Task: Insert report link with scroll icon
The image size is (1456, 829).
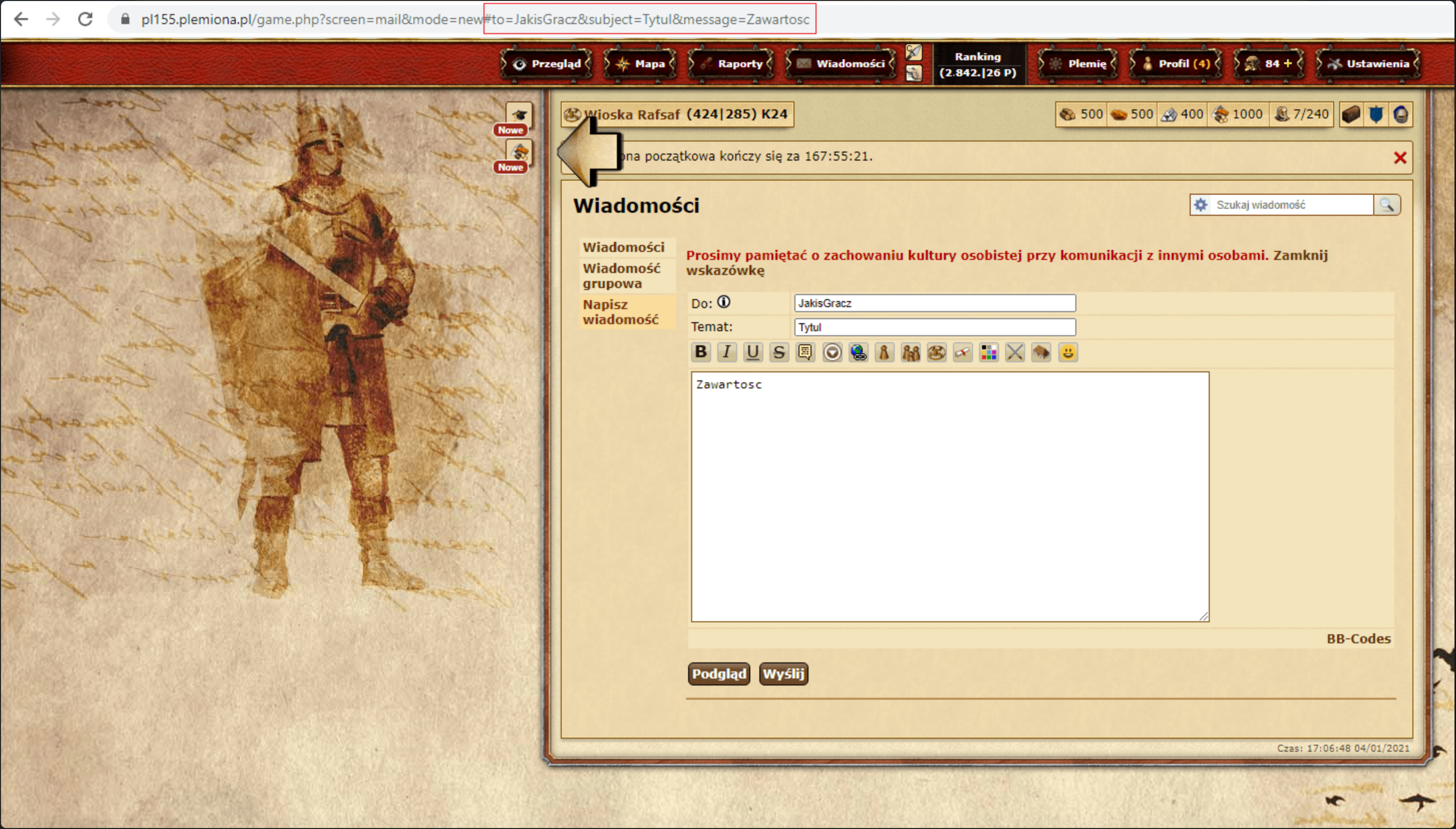Action: [x=962, y=352]
